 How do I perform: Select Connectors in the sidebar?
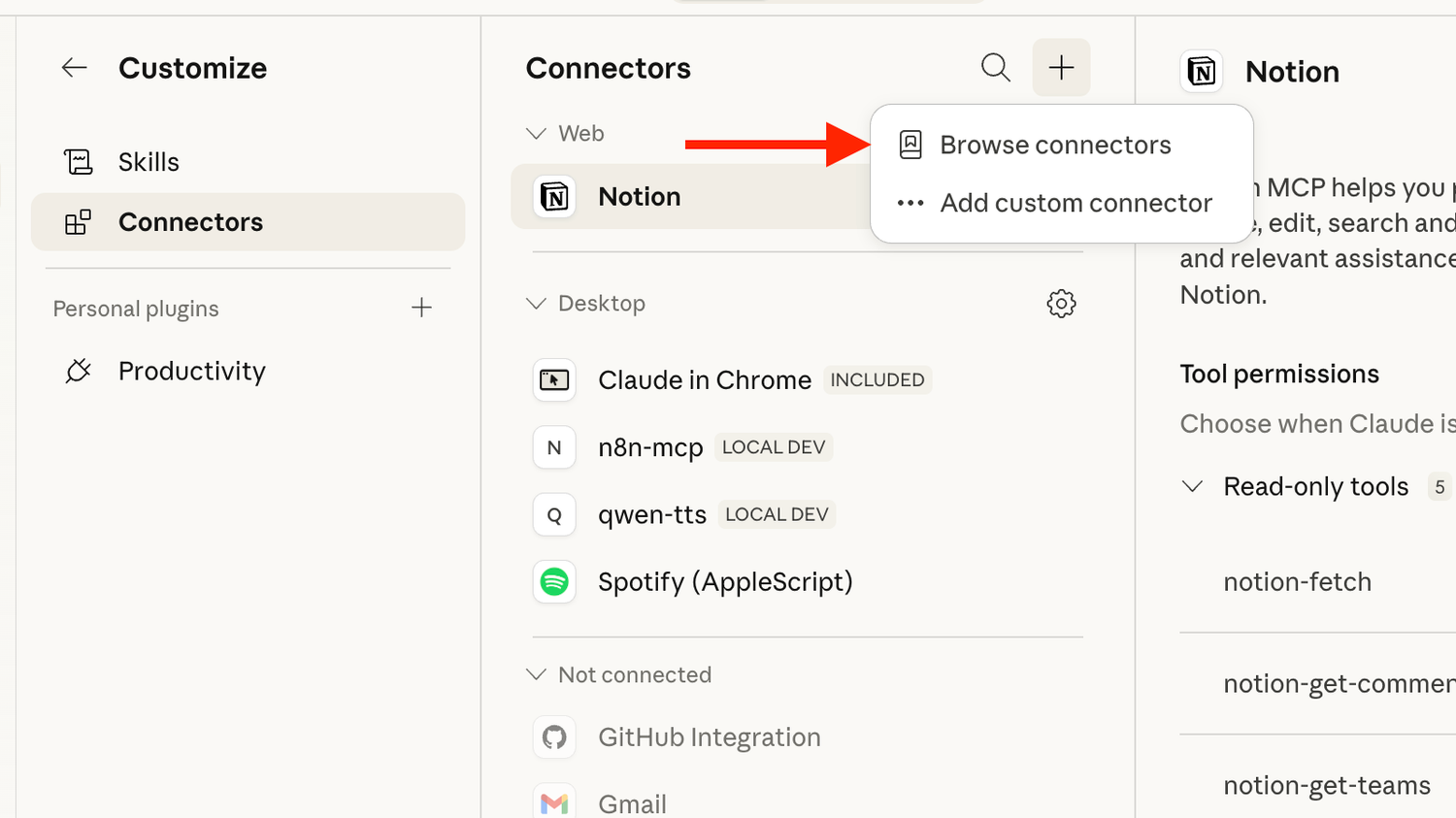(248, 222)
